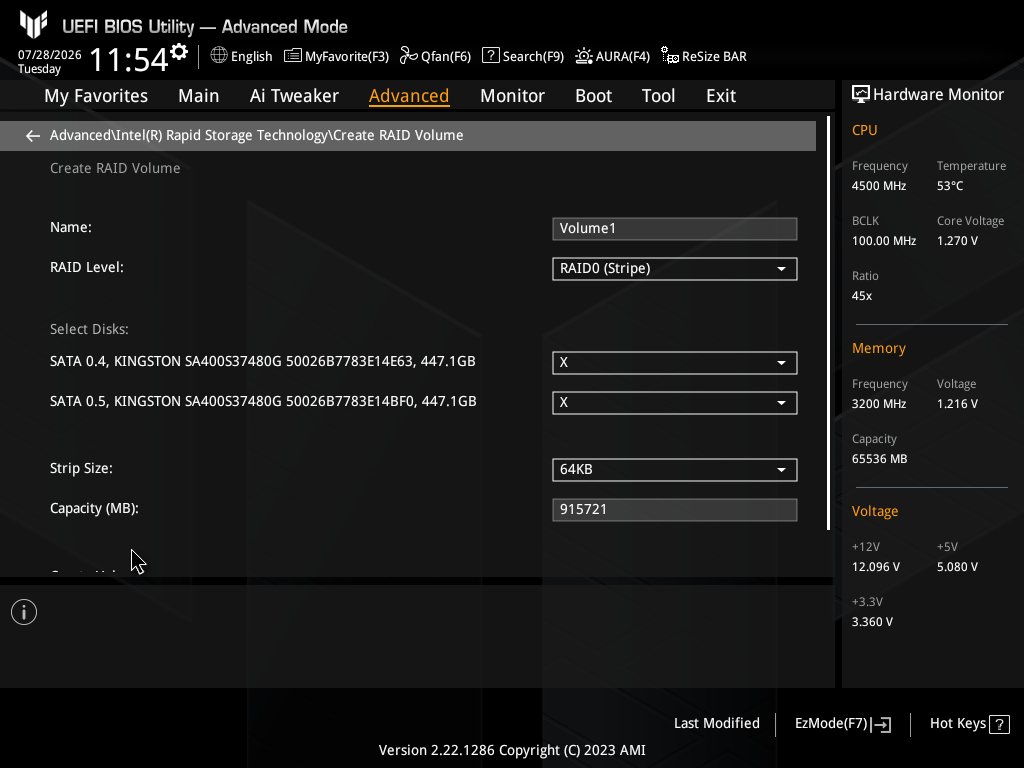Click the Ratio value 45x
1024x768 pixels.
(x=861, y=296)
